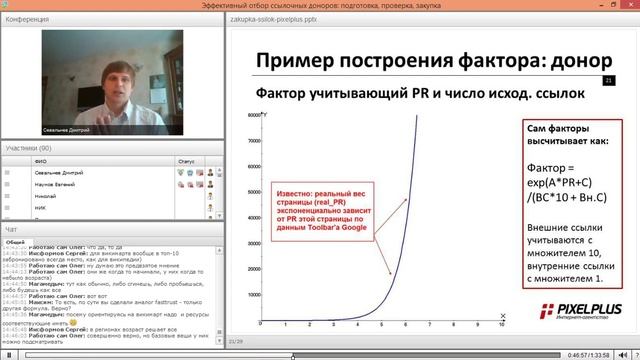This screenshot has width=640, height=360.
Task: Select participant name НИК
Action: click(40, 208)
